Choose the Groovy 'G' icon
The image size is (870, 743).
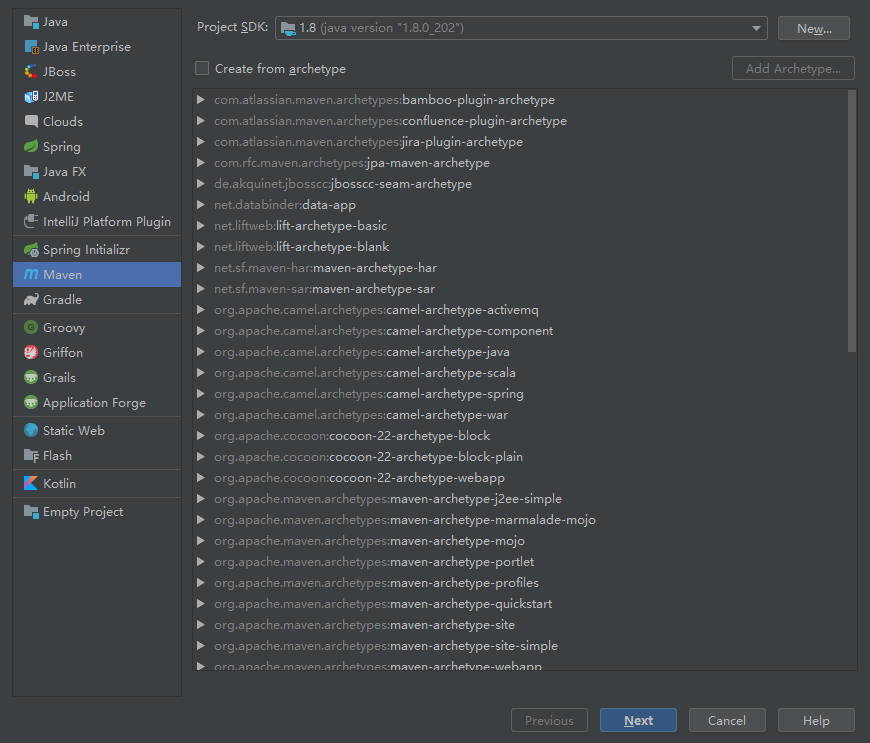click(x=31, y=327)
